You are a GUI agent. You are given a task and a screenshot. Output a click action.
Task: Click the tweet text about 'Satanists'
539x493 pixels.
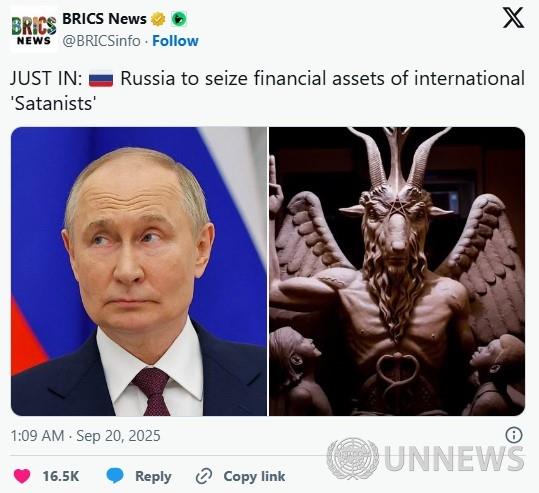point(267,90)
